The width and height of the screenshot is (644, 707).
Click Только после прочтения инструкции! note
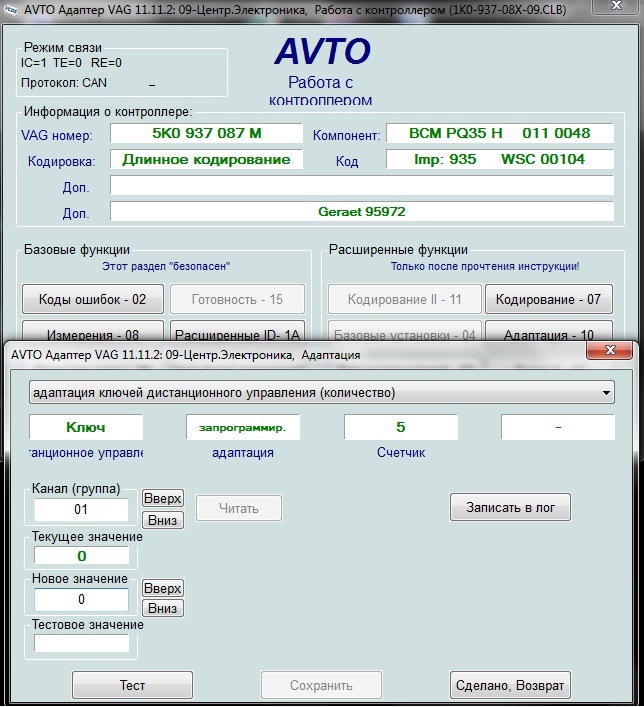tap(485, 266)
